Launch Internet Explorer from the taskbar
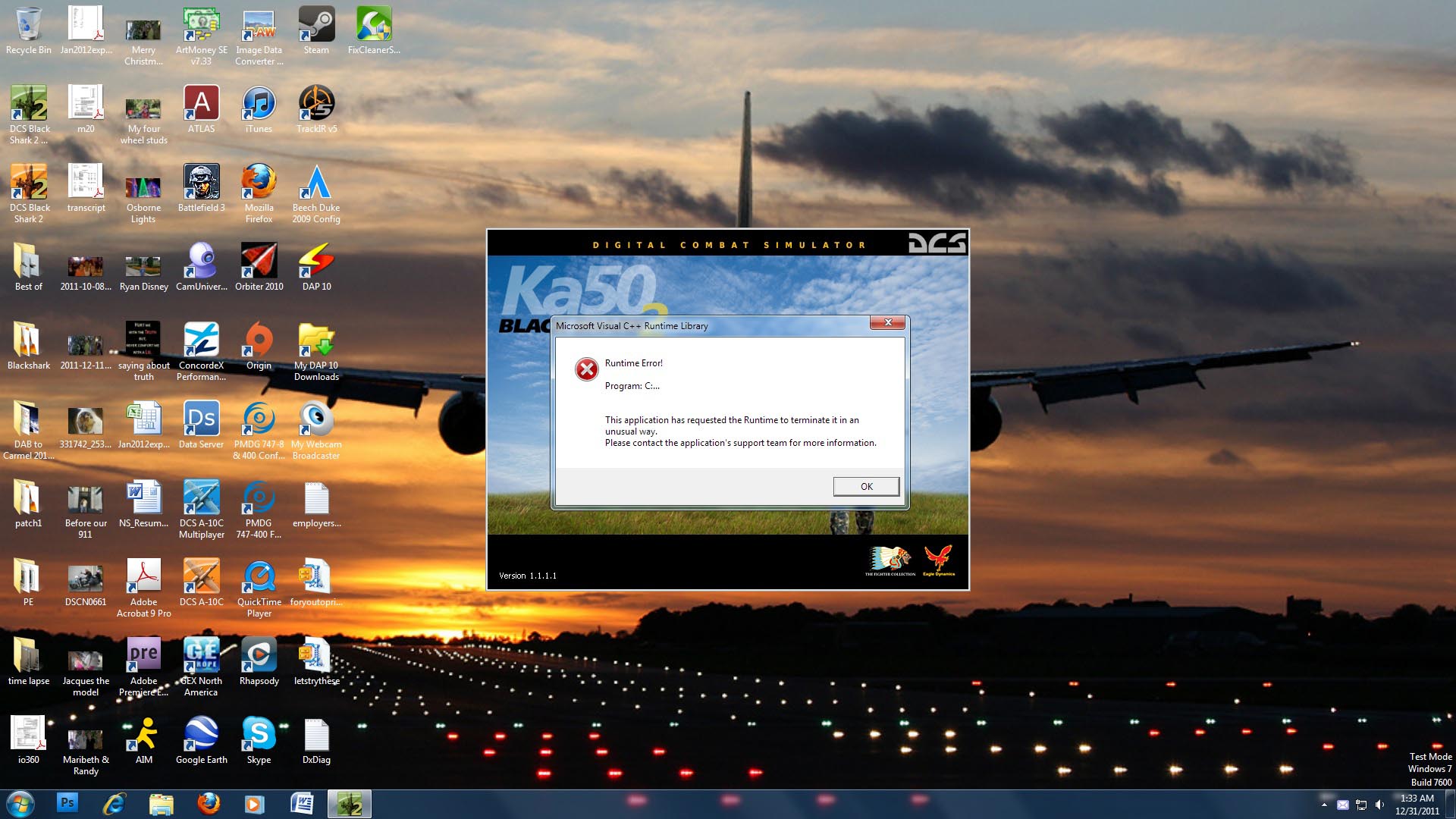 click(x=114, y=804)
